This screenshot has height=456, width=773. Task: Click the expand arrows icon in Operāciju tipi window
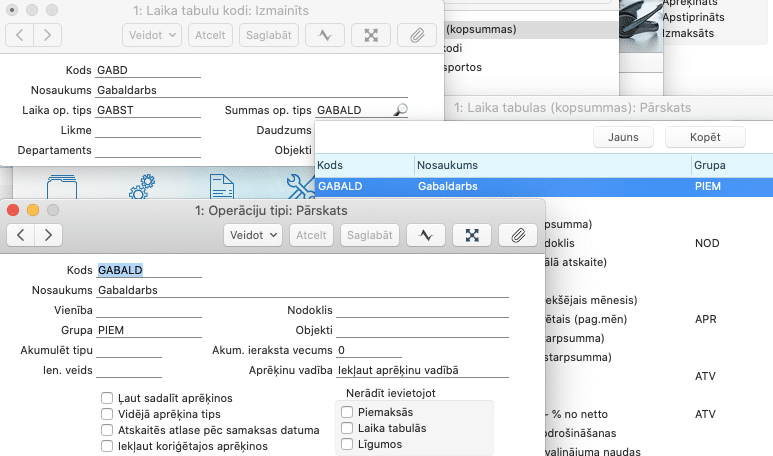click(472, 235)
